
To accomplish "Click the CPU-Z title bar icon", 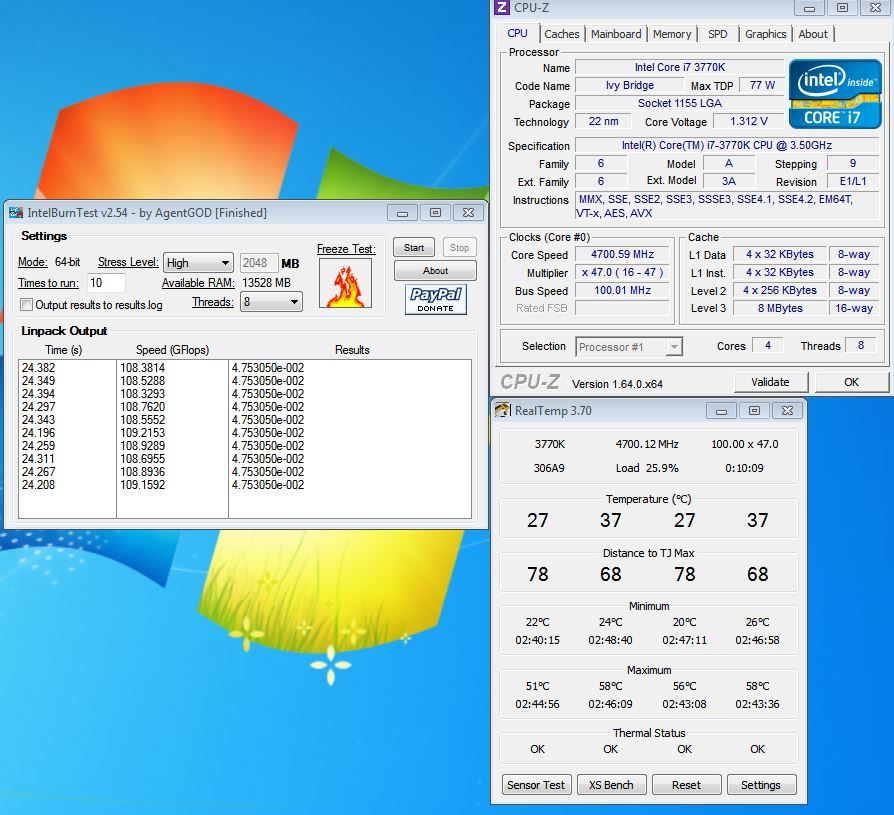I will (502, 7).
